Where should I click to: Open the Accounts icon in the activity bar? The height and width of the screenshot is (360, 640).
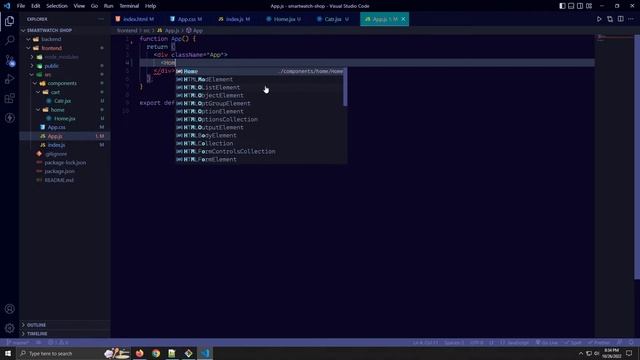pos(9,309)
